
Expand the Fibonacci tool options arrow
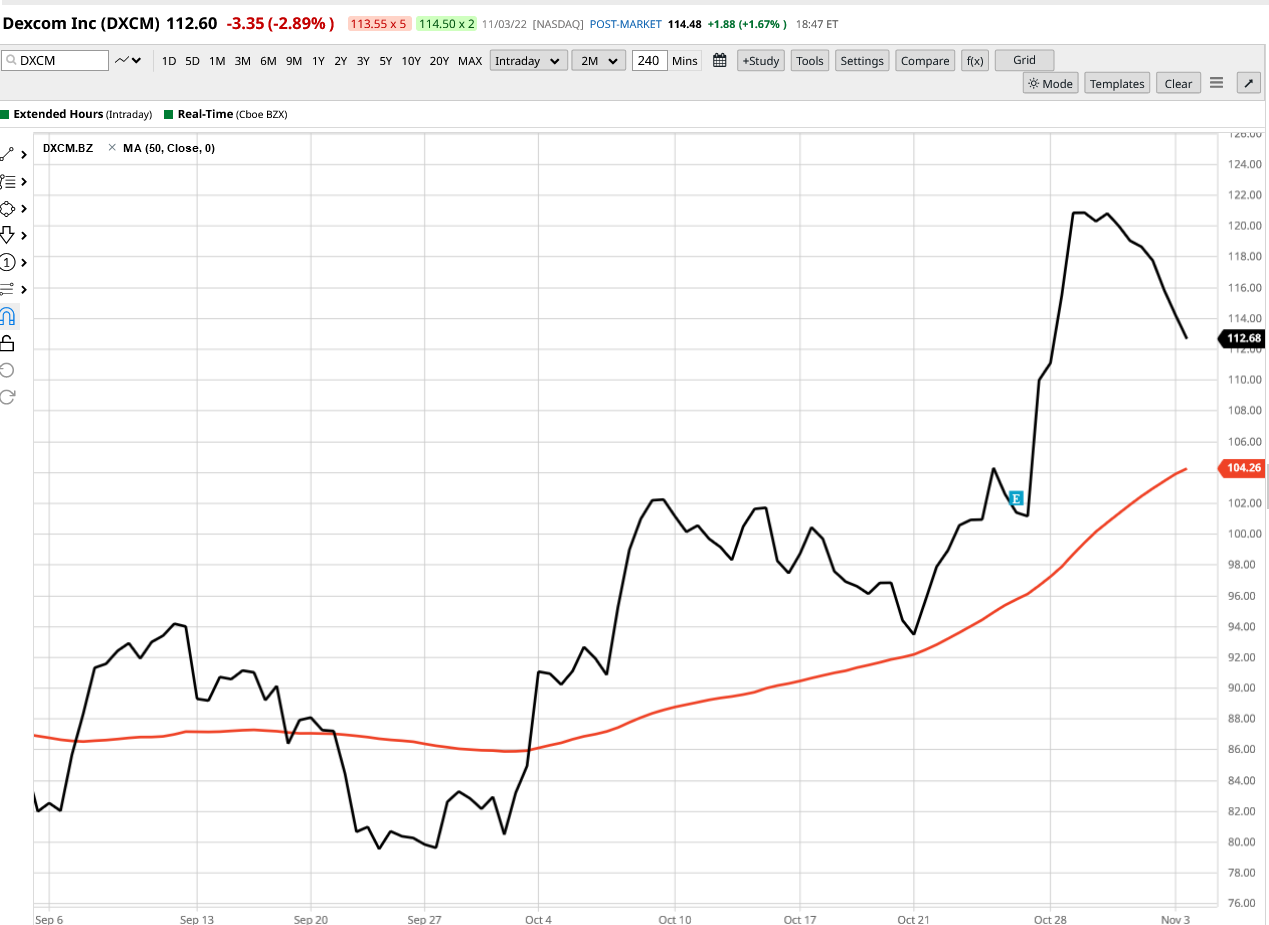(24, 182)
